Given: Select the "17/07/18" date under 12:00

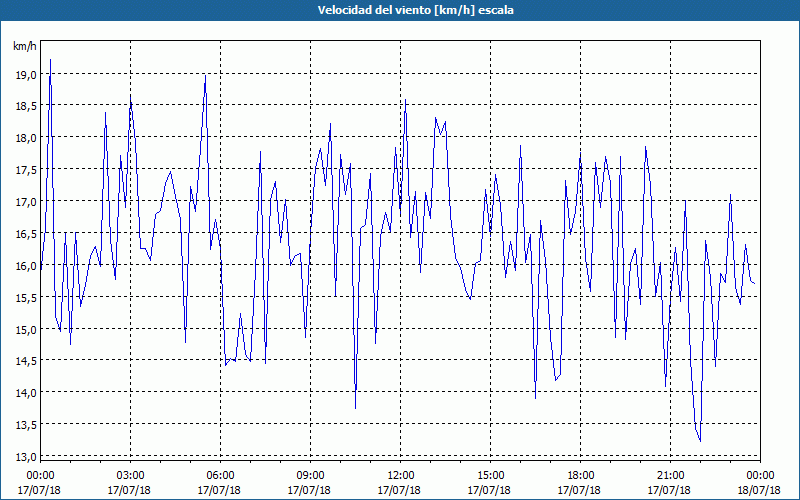Looking at the screenshot, I should pyautogui.click(x=399, y=490).
